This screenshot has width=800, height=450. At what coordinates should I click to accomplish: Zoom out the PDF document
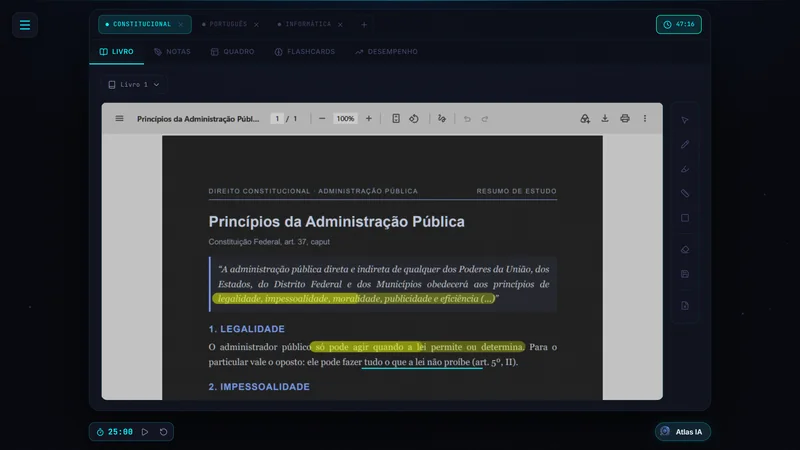[322, 118]
